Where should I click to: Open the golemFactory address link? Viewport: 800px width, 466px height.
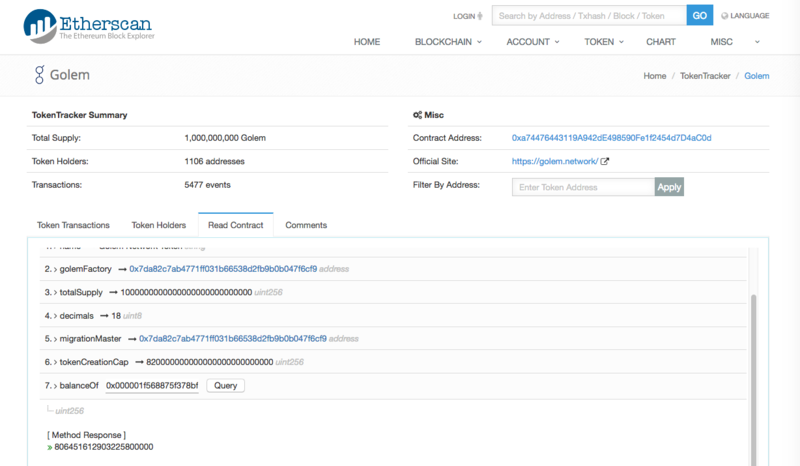(223, 269)
